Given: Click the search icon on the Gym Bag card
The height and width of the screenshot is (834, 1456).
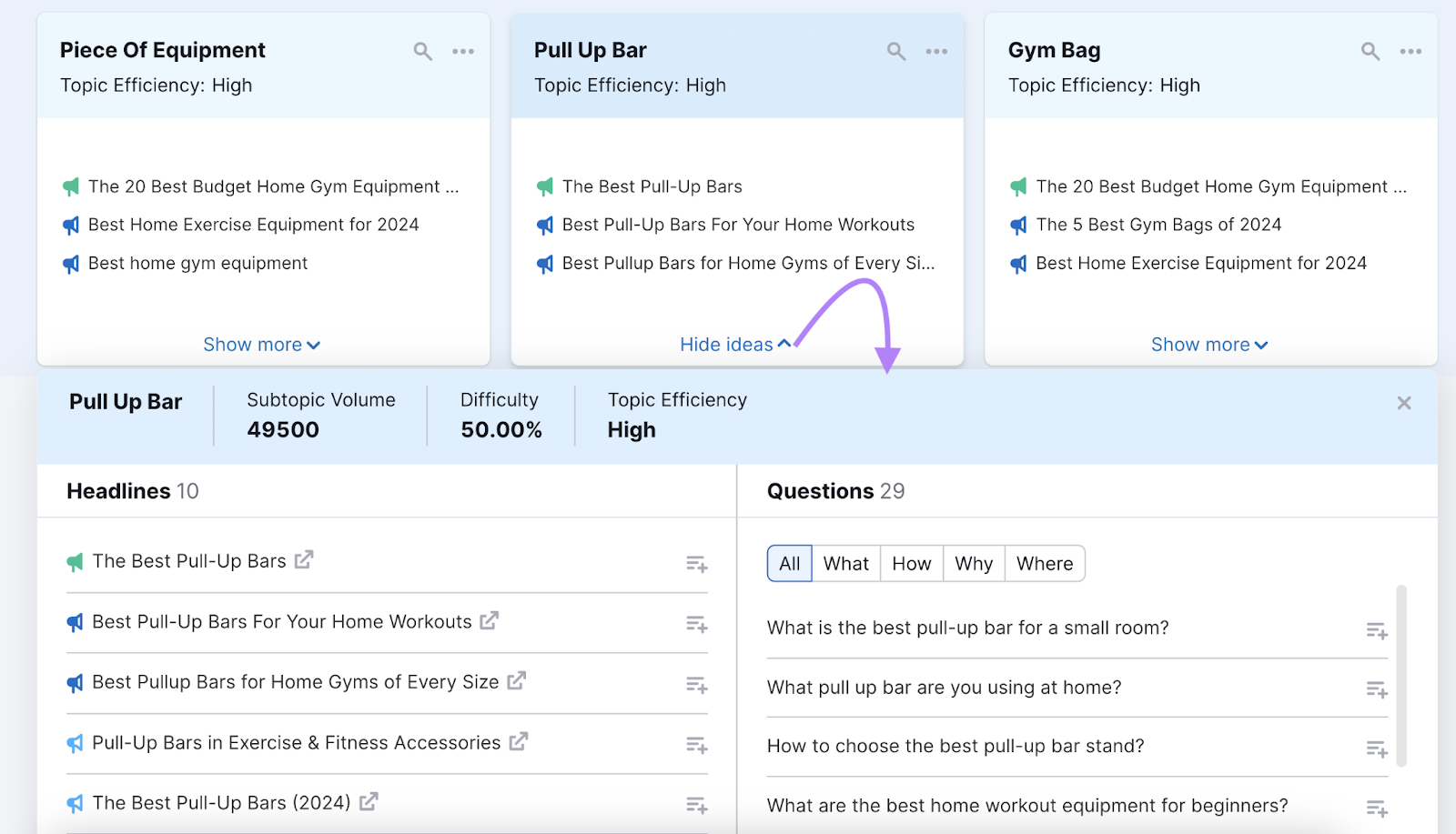Looking at the screenshot, I should tap(1370, 51).
